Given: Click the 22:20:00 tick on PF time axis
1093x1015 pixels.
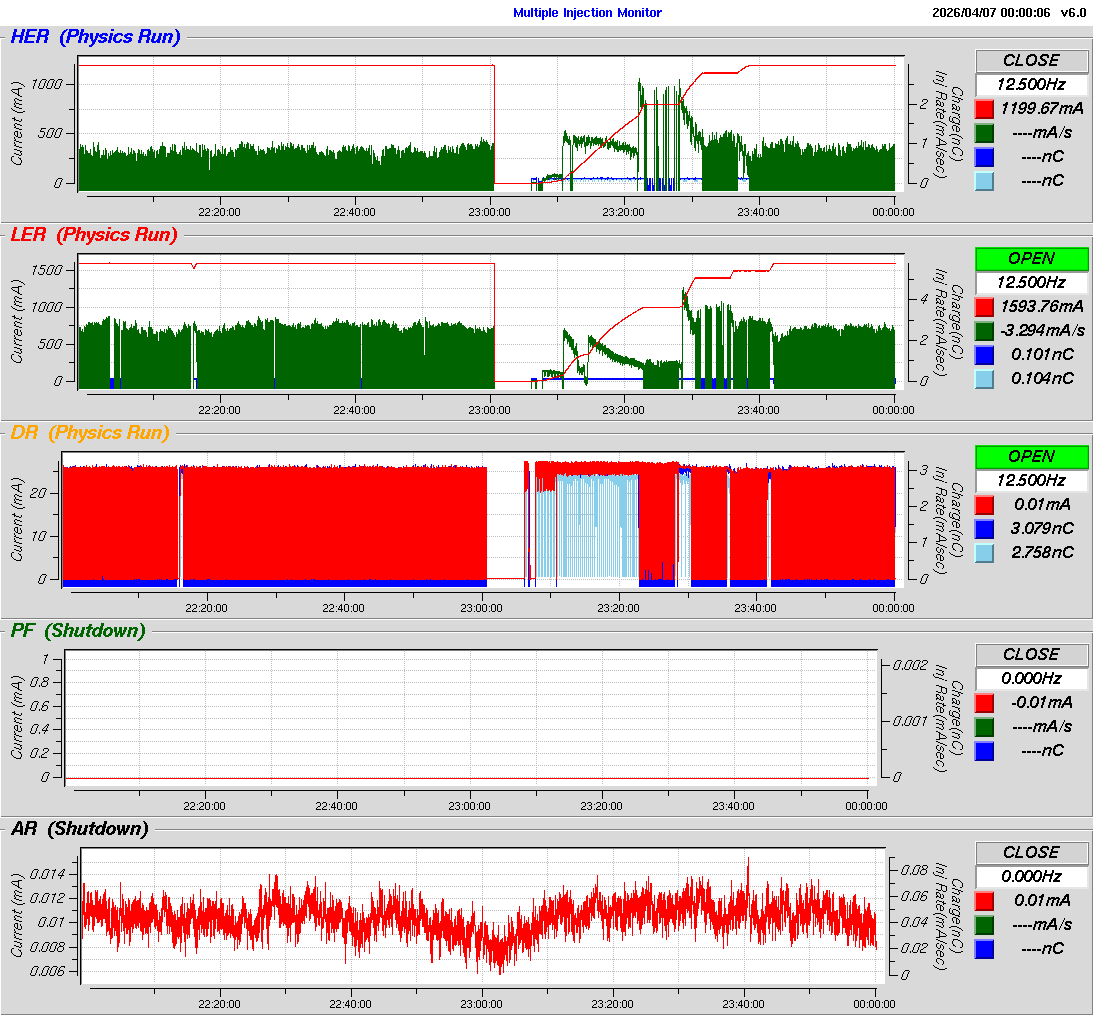Looking at the screenshot, I should [204, 806].
